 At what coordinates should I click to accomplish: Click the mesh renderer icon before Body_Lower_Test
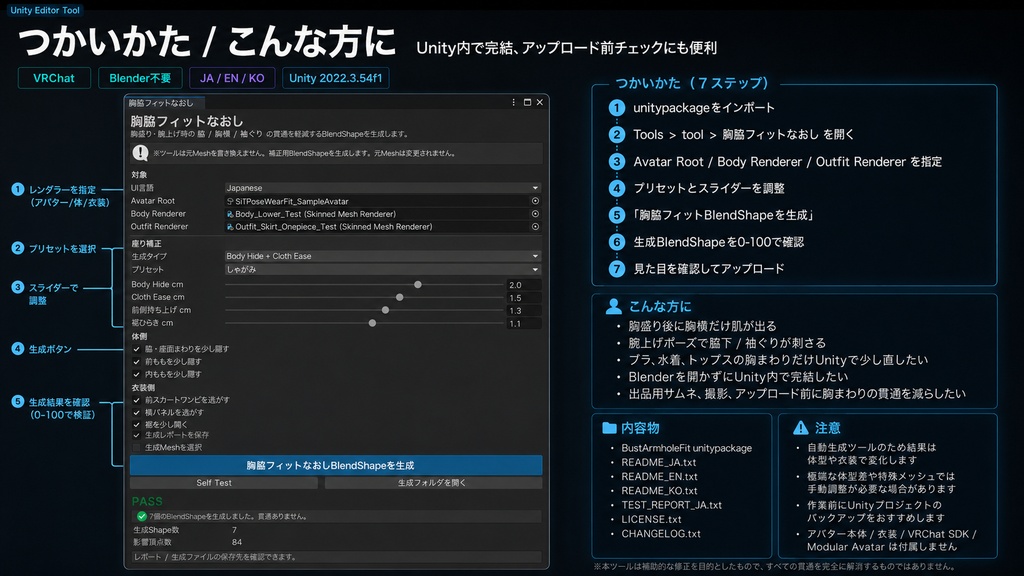230,214
